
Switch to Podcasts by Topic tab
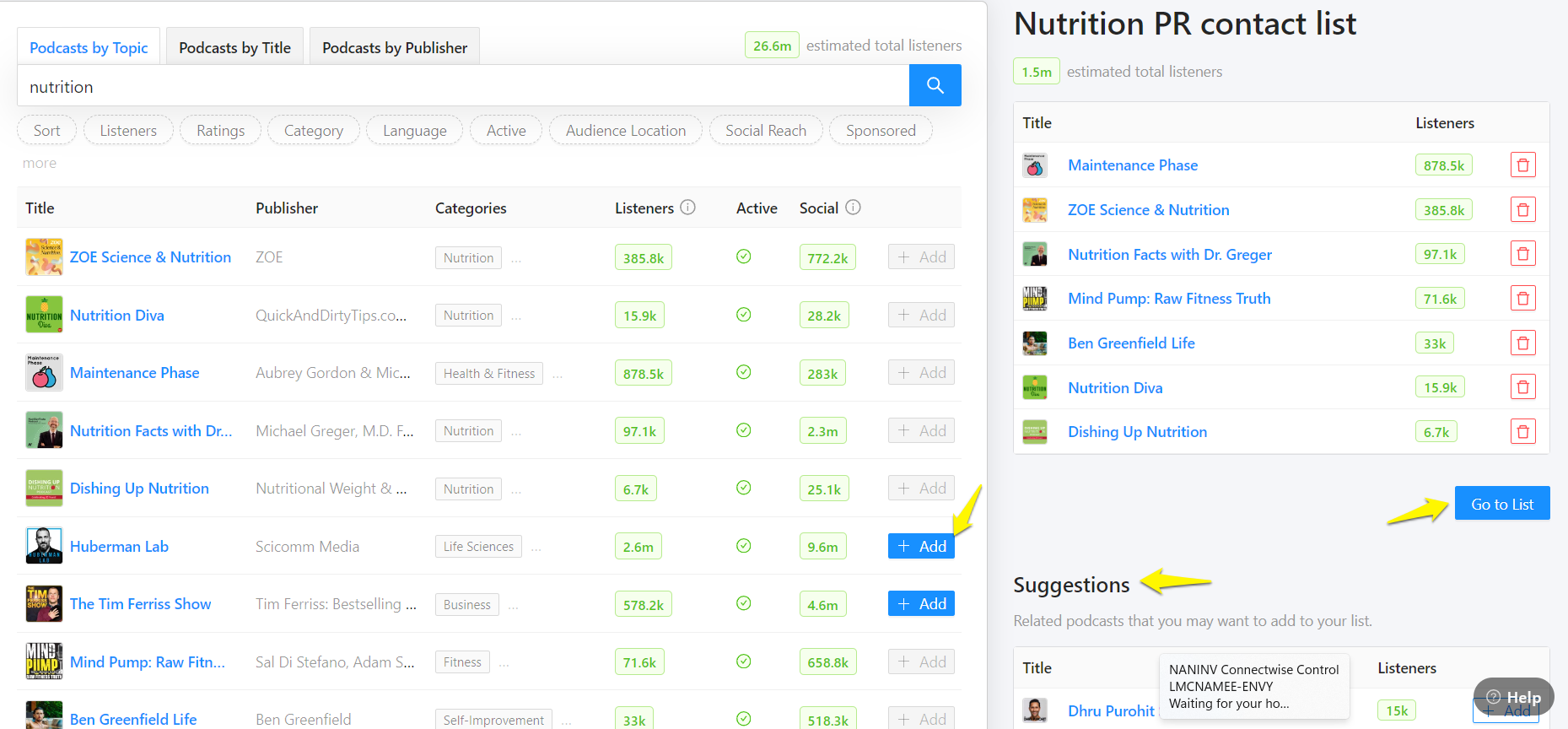click(x=89, y=47)
